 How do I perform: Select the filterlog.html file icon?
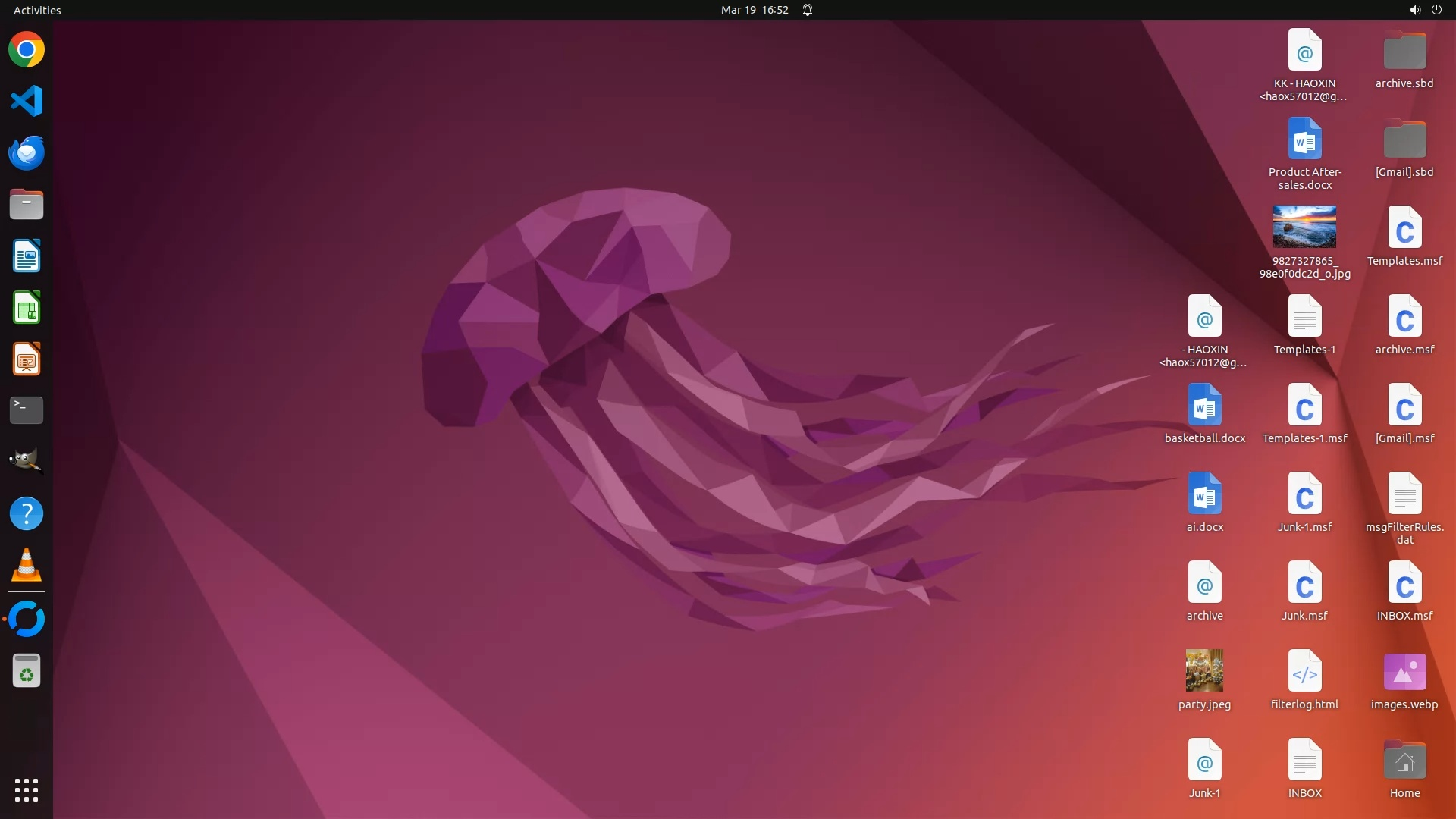pos(1304,672)
